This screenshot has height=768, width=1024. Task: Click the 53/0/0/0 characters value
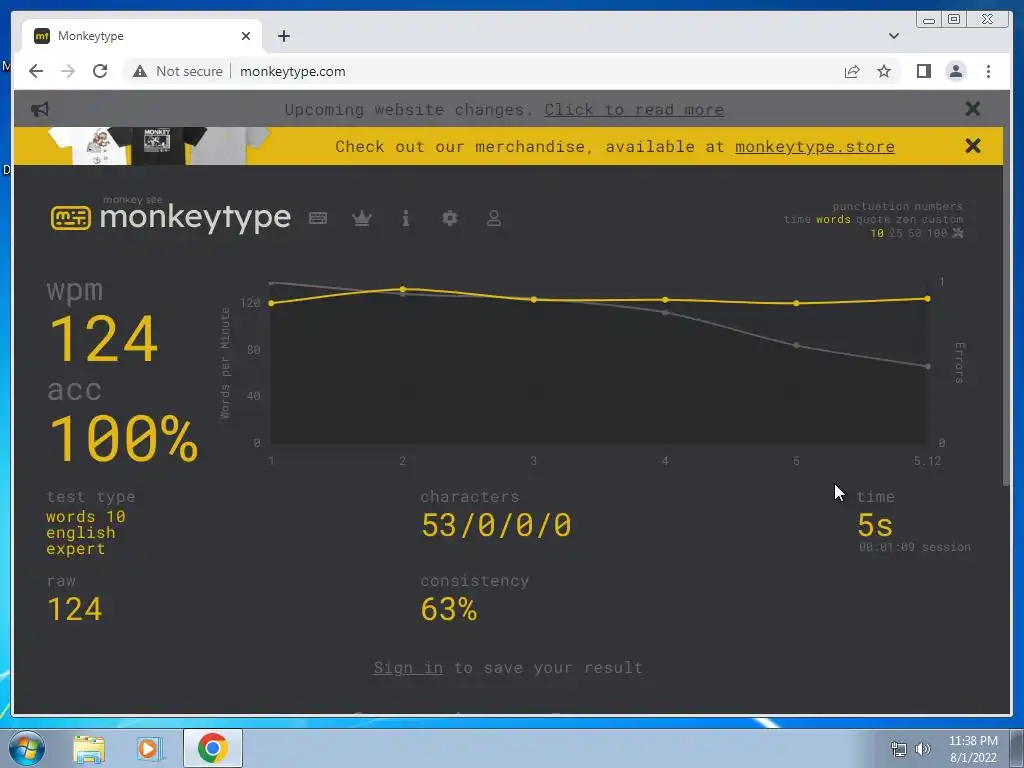click(x=496, y=526)
